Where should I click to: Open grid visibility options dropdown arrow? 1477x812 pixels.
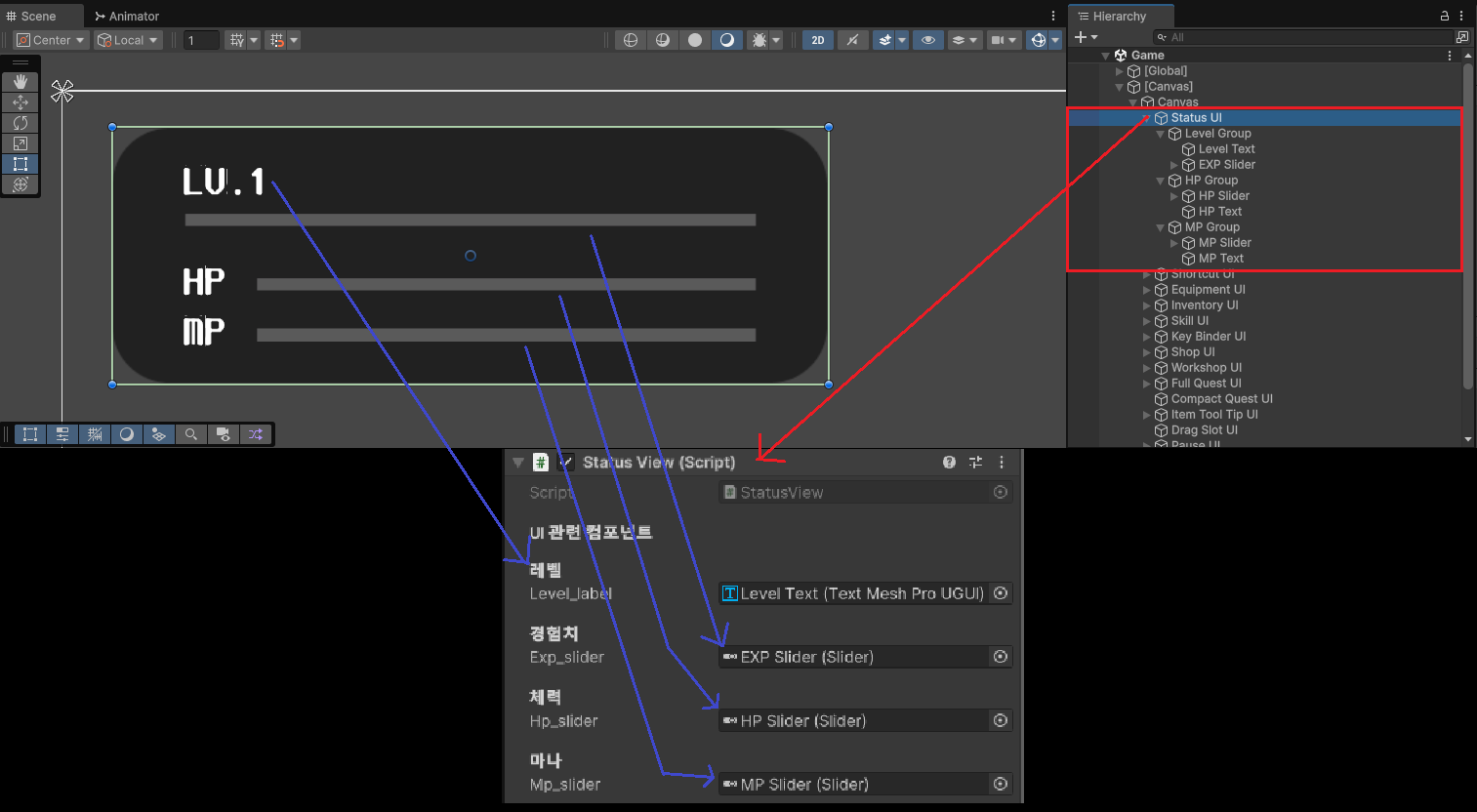coord(254,40)
